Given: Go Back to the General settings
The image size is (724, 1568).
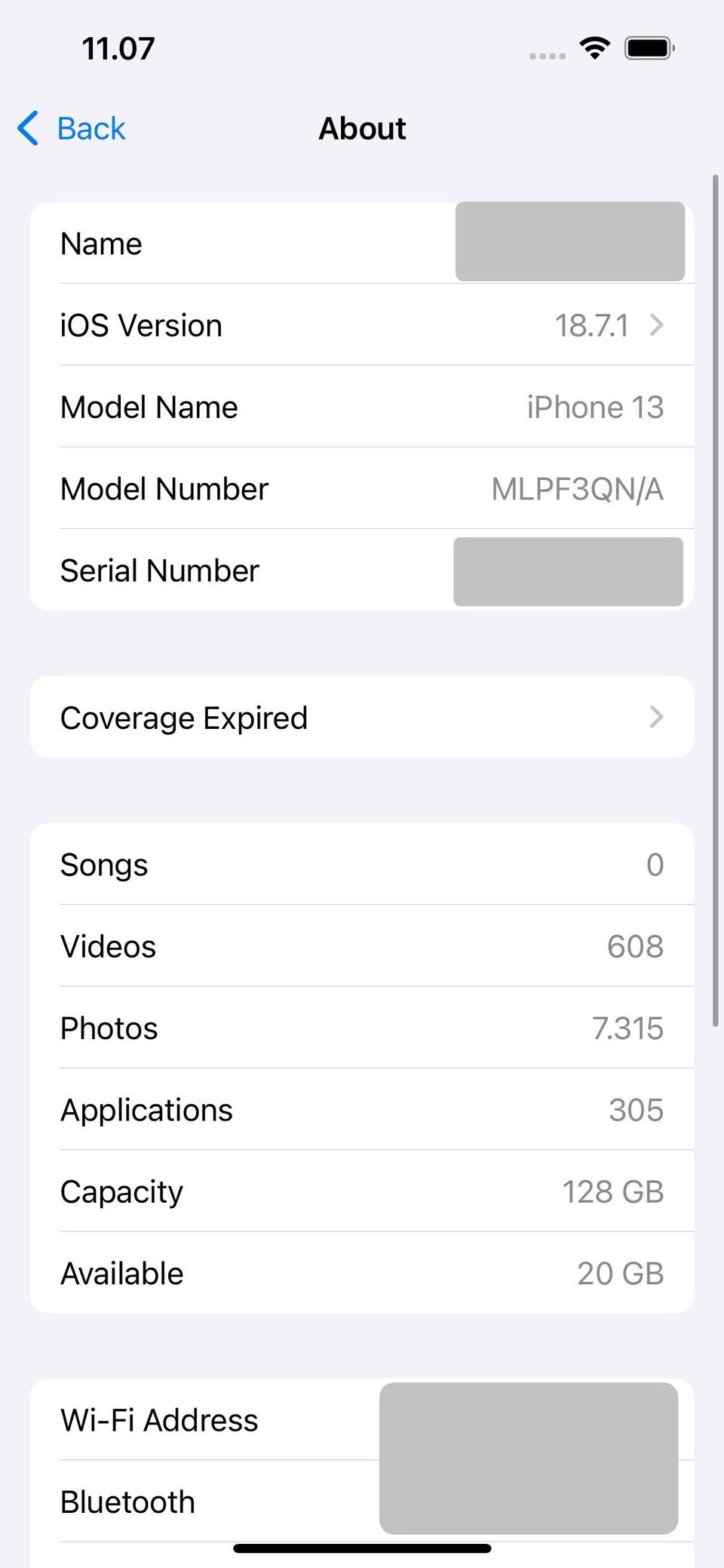Looking at the screenshot, I should [x=72, y=128].
